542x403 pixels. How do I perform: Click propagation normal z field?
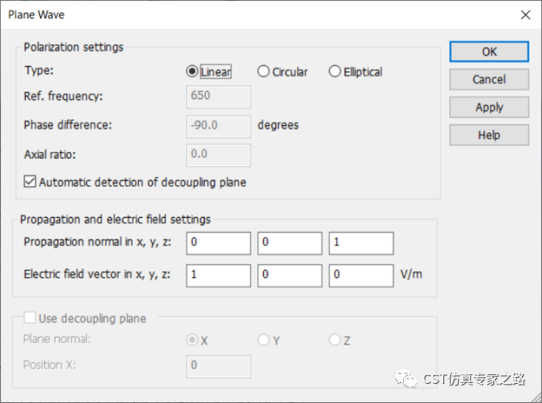pos(361,243)
